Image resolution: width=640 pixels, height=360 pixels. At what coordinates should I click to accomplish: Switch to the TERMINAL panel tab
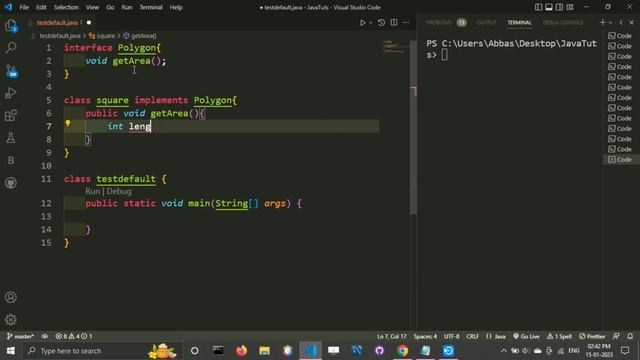519,23
